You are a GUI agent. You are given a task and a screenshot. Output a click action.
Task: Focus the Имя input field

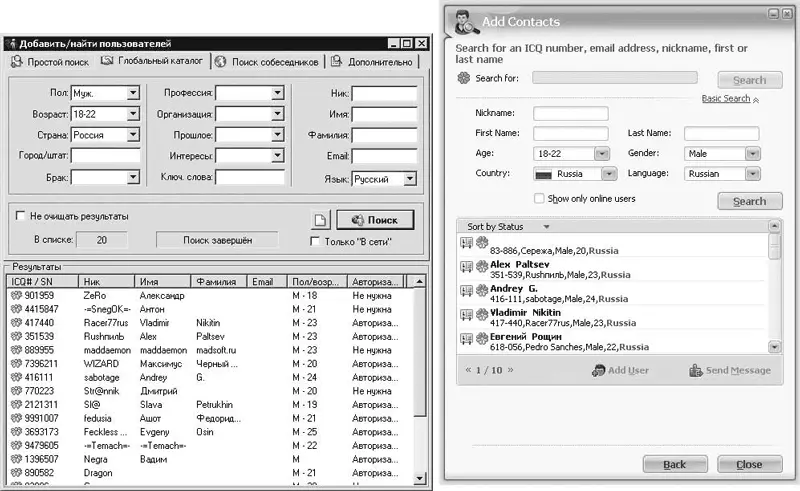tap(384, 114)
